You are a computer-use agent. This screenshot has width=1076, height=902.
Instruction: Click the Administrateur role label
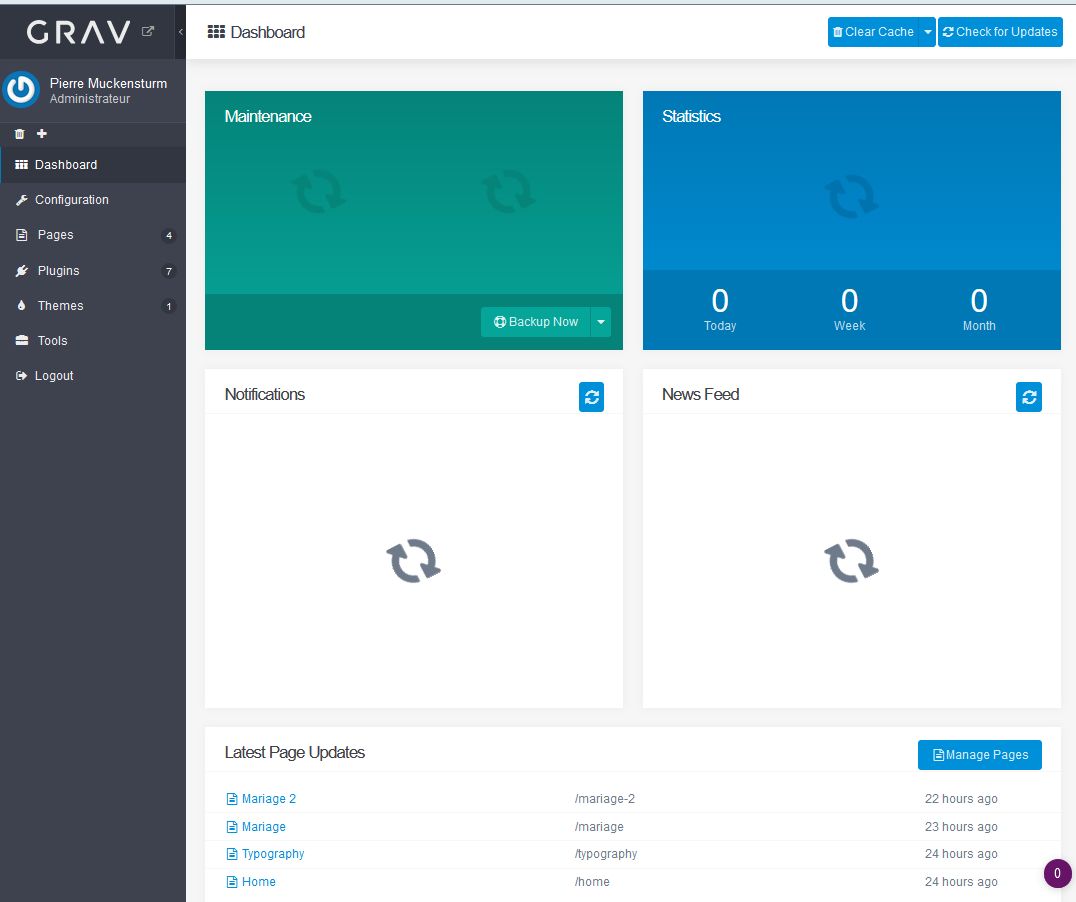coord(90,99)
